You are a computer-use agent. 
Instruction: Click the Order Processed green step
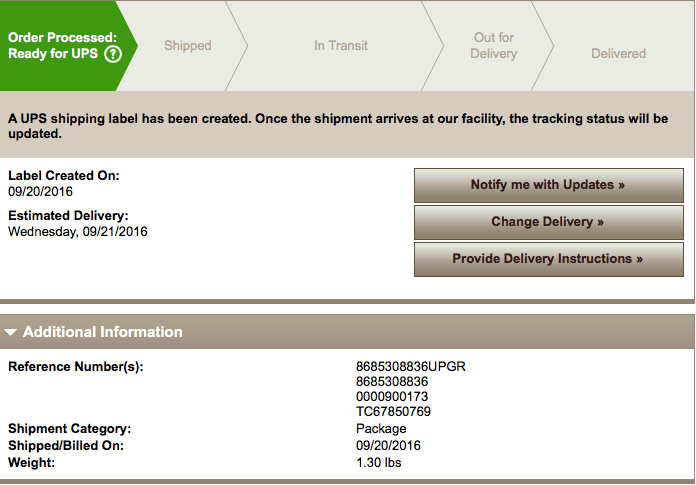(x=62, y=45)
